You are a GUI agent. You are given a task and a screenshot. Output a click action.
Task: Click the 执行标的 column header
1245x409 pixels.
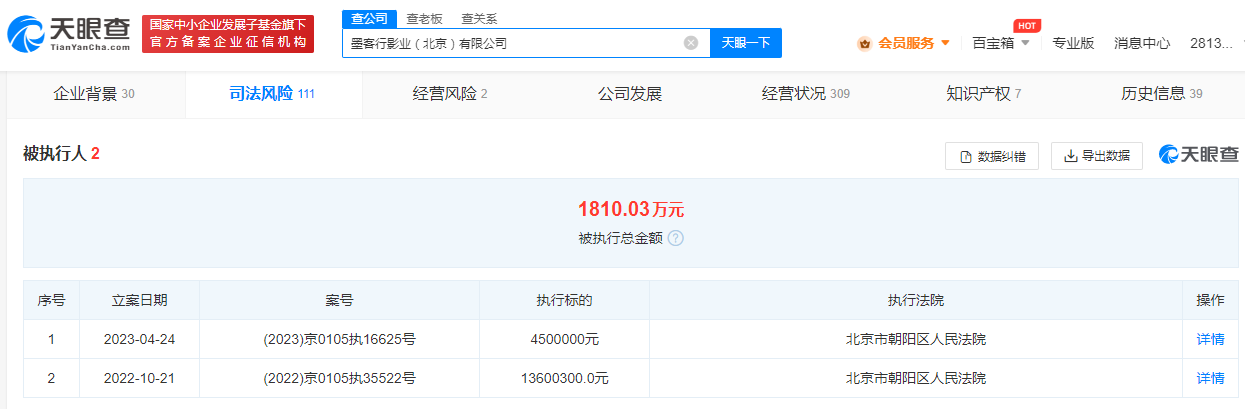564,300
